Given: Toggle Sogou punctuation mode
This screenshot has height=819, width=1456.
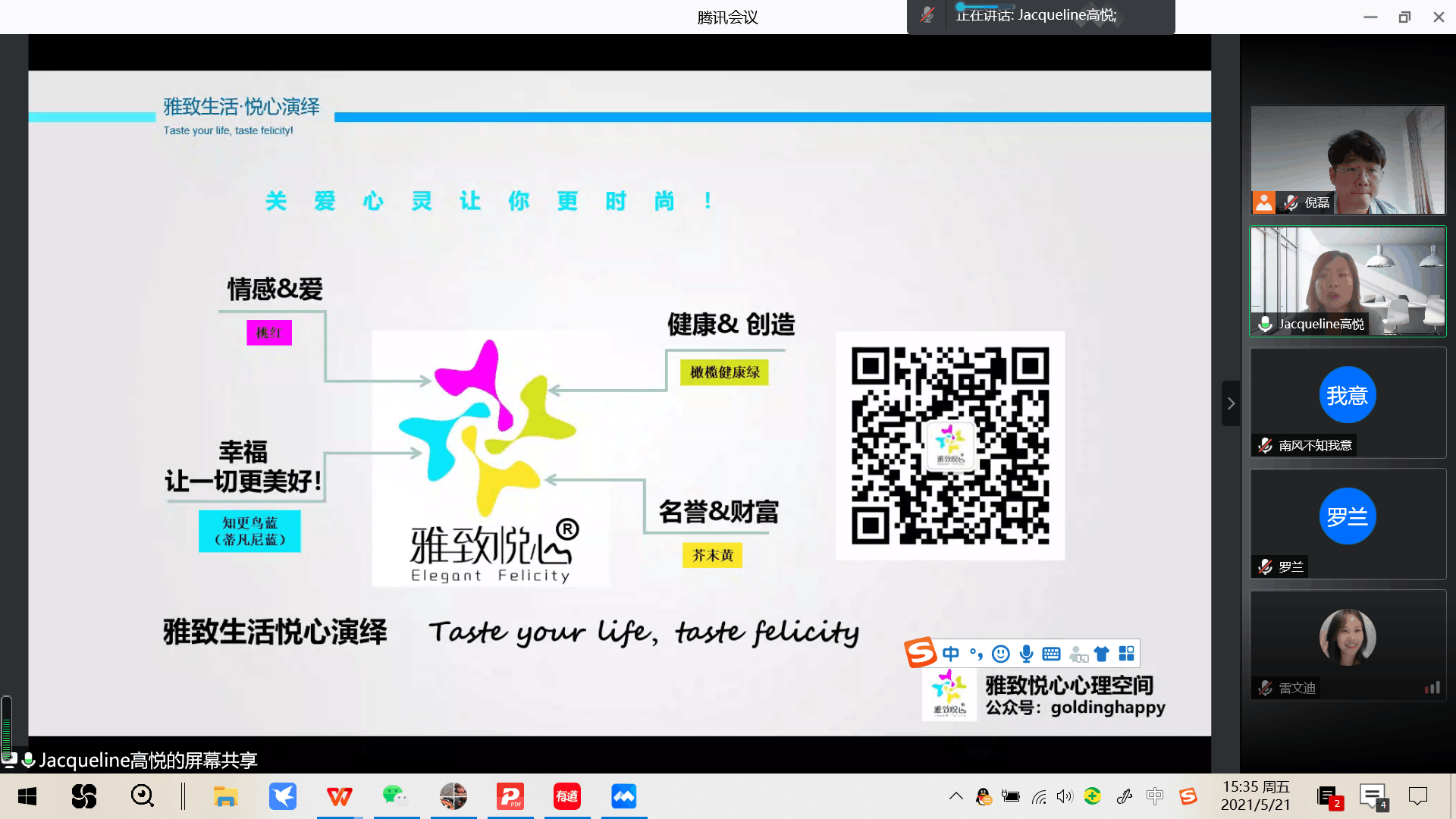Looking at the screenshot, I should pos(976,654).
